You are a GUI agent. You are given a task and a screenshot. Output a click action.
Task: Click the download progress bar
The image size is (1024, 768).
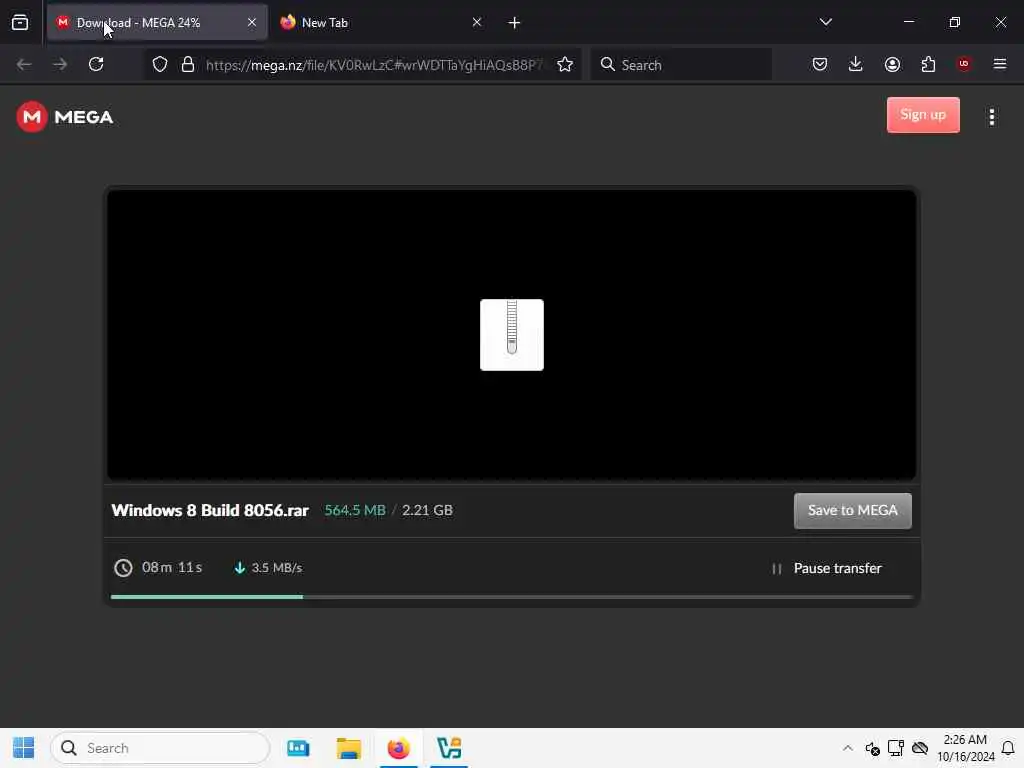511,596
